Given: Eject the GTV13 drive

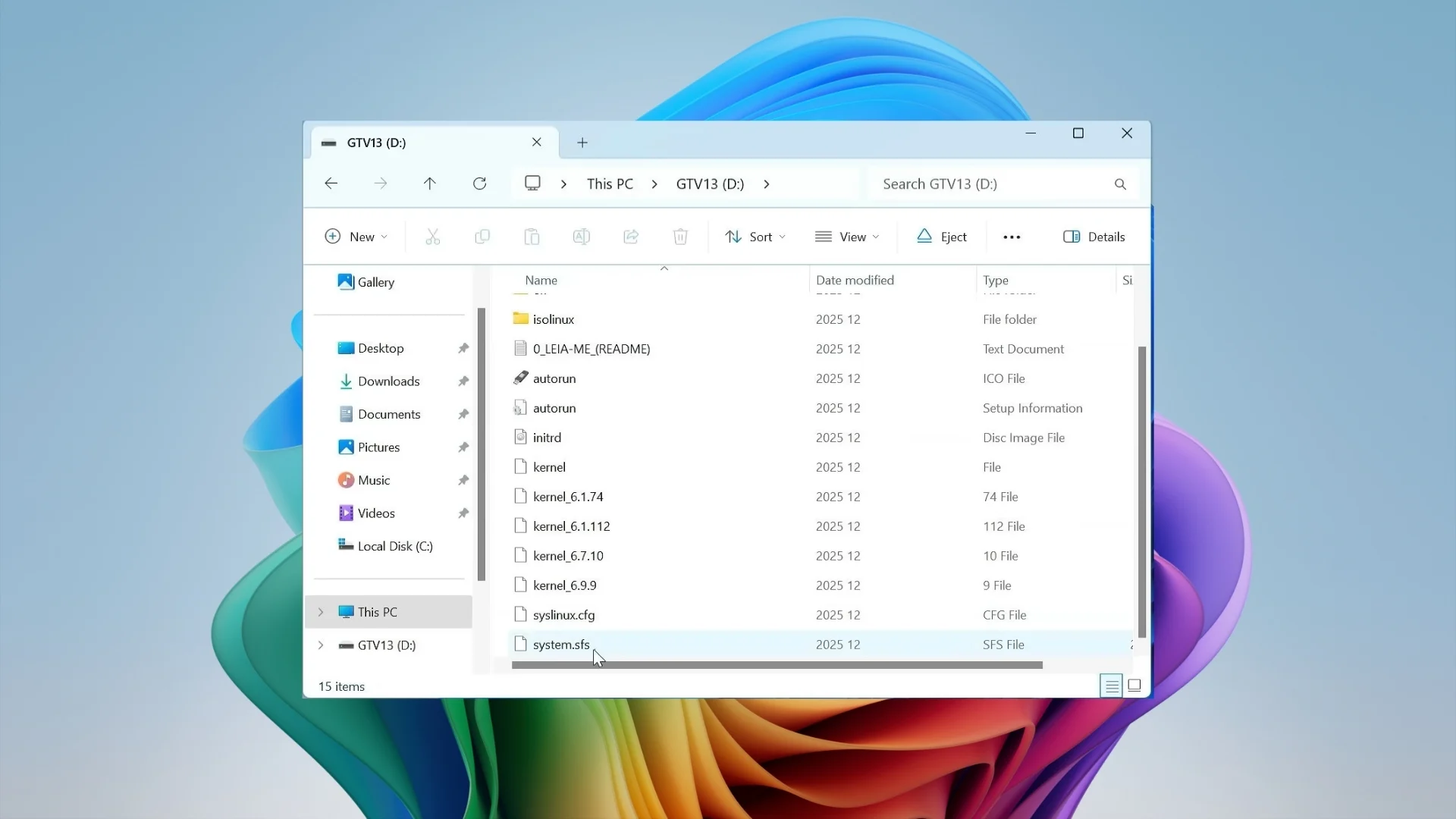Looking at the screenshot, I should (x=942, y=237).
